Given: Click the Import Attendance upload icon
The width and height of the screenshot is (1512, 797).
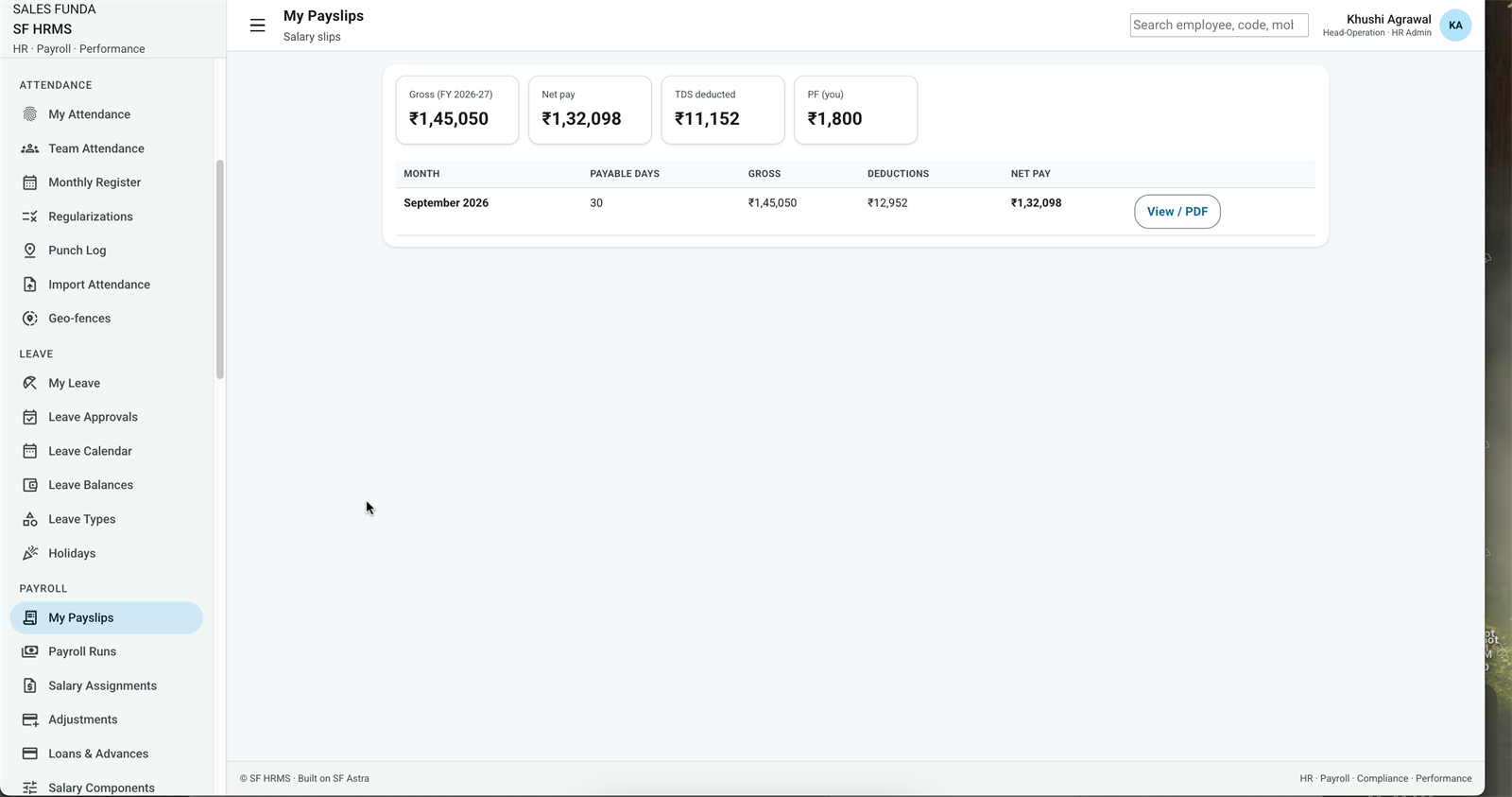Looking at the screenshot, I should coord(30,285).
